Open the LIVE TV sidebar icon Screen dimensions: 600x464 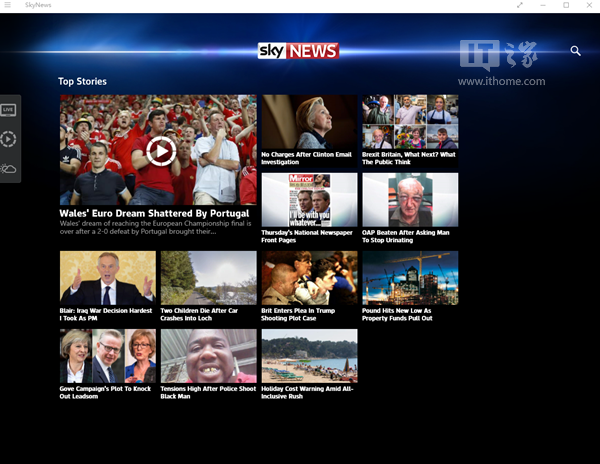click(x=8, y=110)
